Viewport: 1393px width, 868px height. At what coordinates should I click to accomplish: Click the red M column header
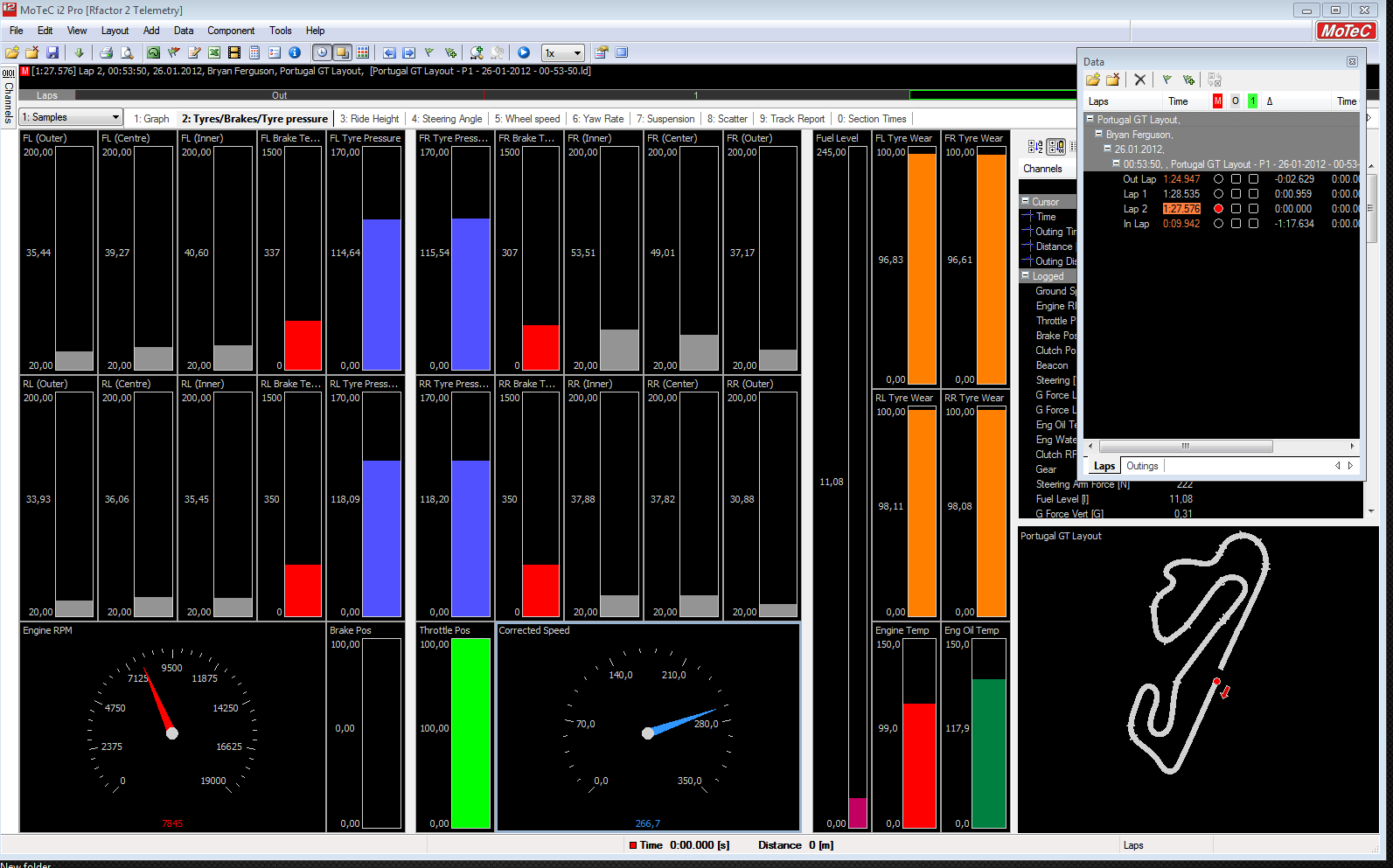[x=1217, y=101]
